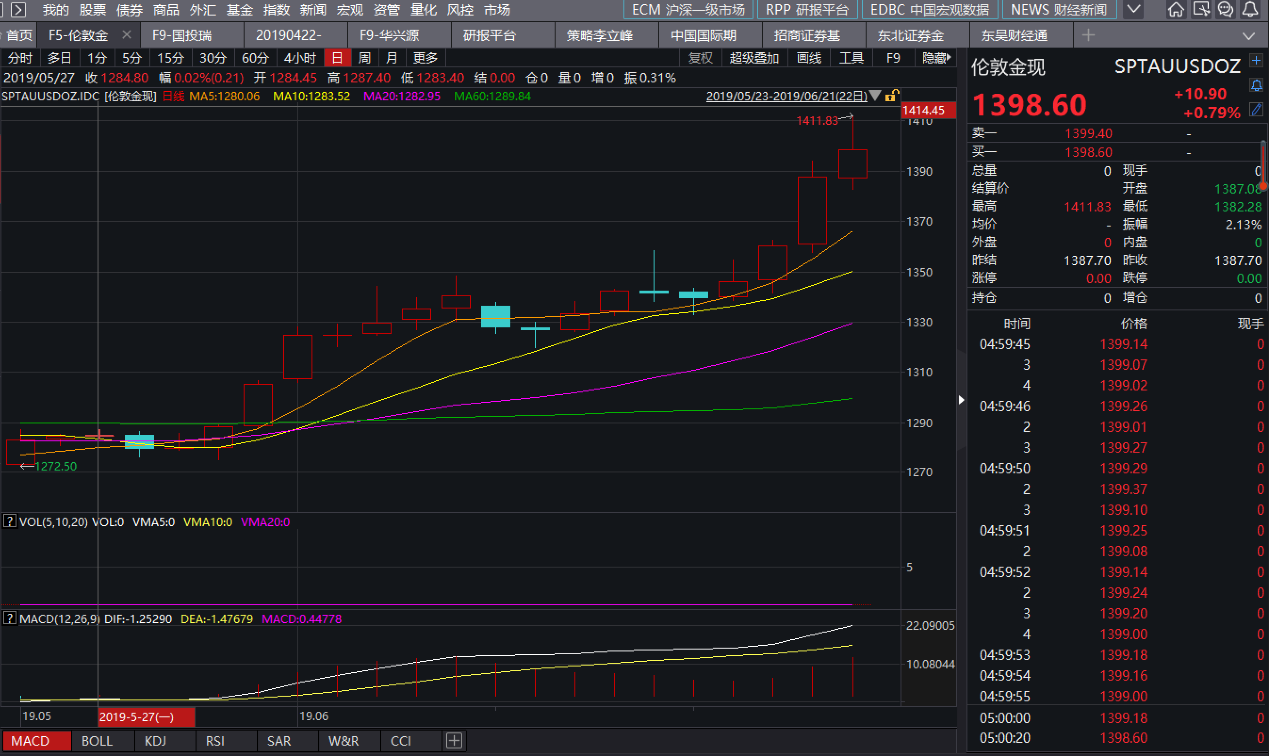Click the notification bell in top toolbar
The width and height of the screenshot is (1269, 756).
click(x=1250, y=10)
